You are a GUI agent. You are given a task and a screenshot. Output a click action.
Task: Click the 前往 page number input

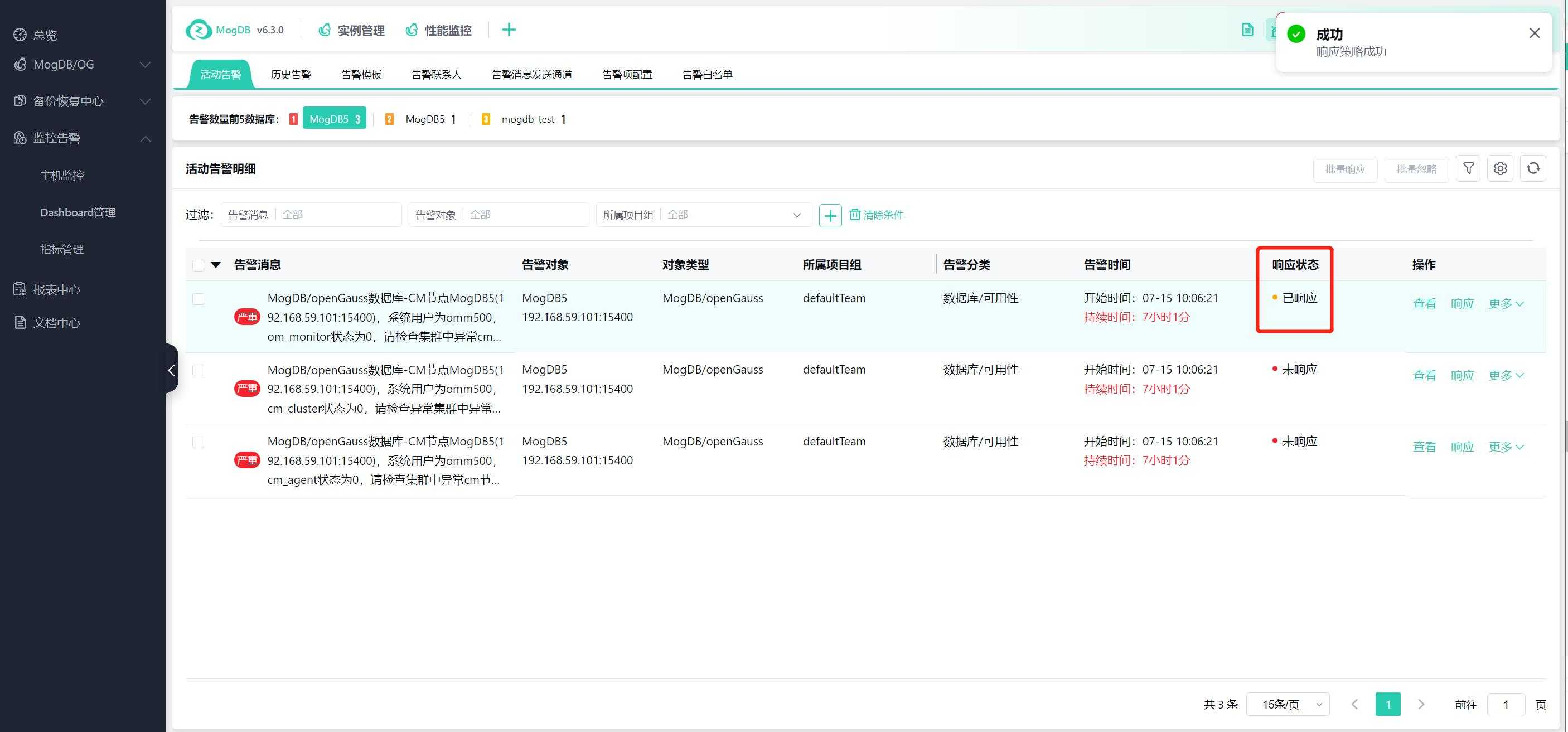[1506, 704]
